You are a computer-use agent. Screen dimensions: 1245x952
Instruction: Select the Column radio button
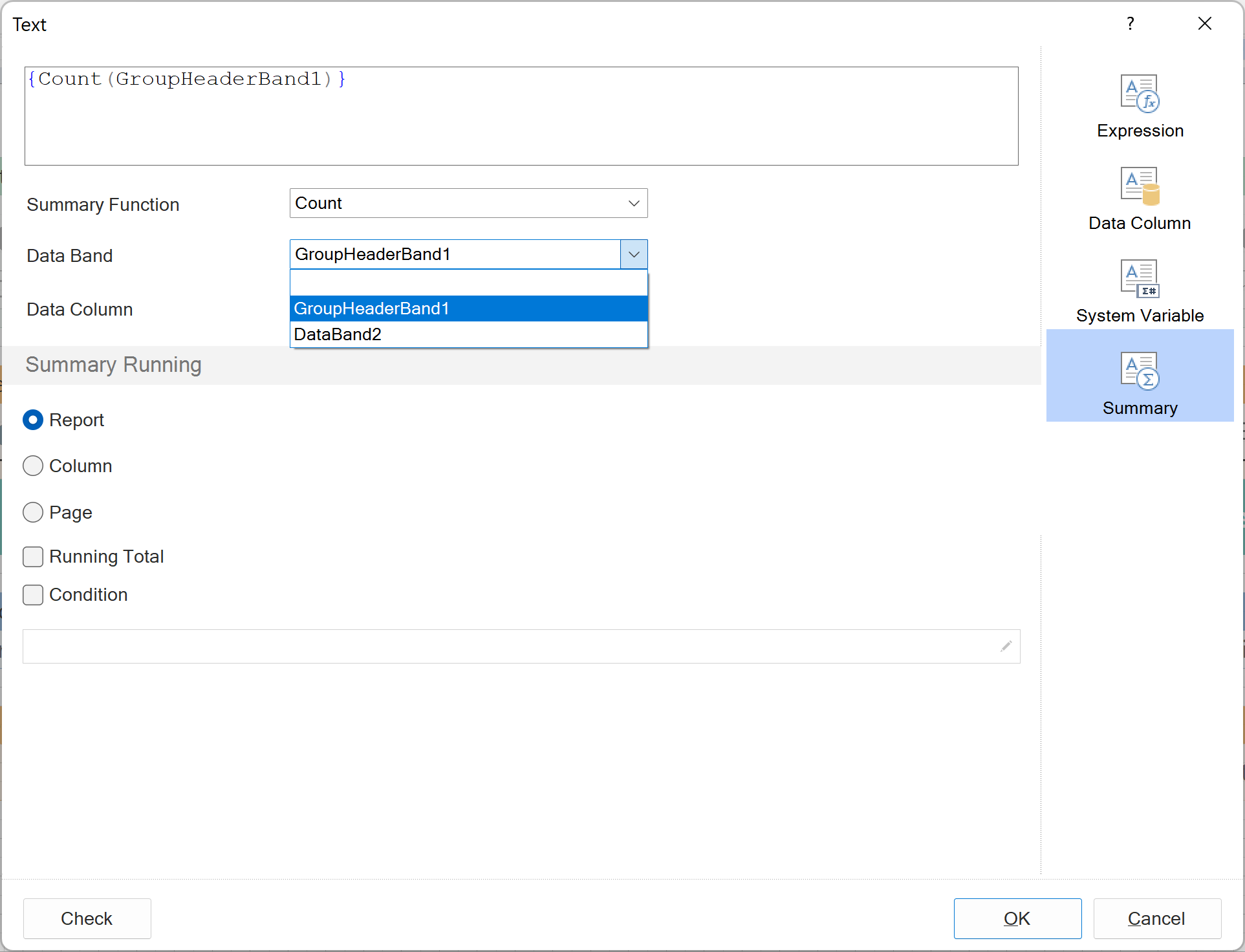tap(33, 466)
